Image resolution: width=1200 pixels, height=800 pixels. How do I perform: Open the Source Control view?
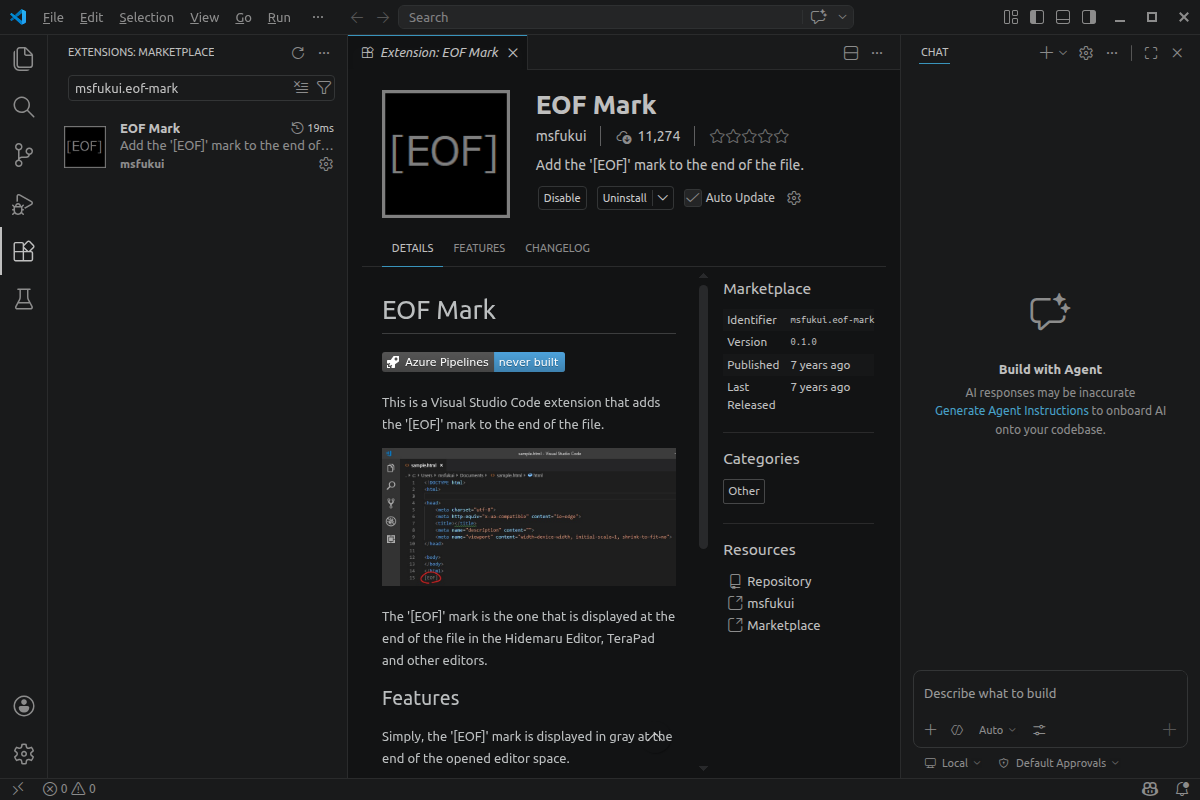[24, 155]
